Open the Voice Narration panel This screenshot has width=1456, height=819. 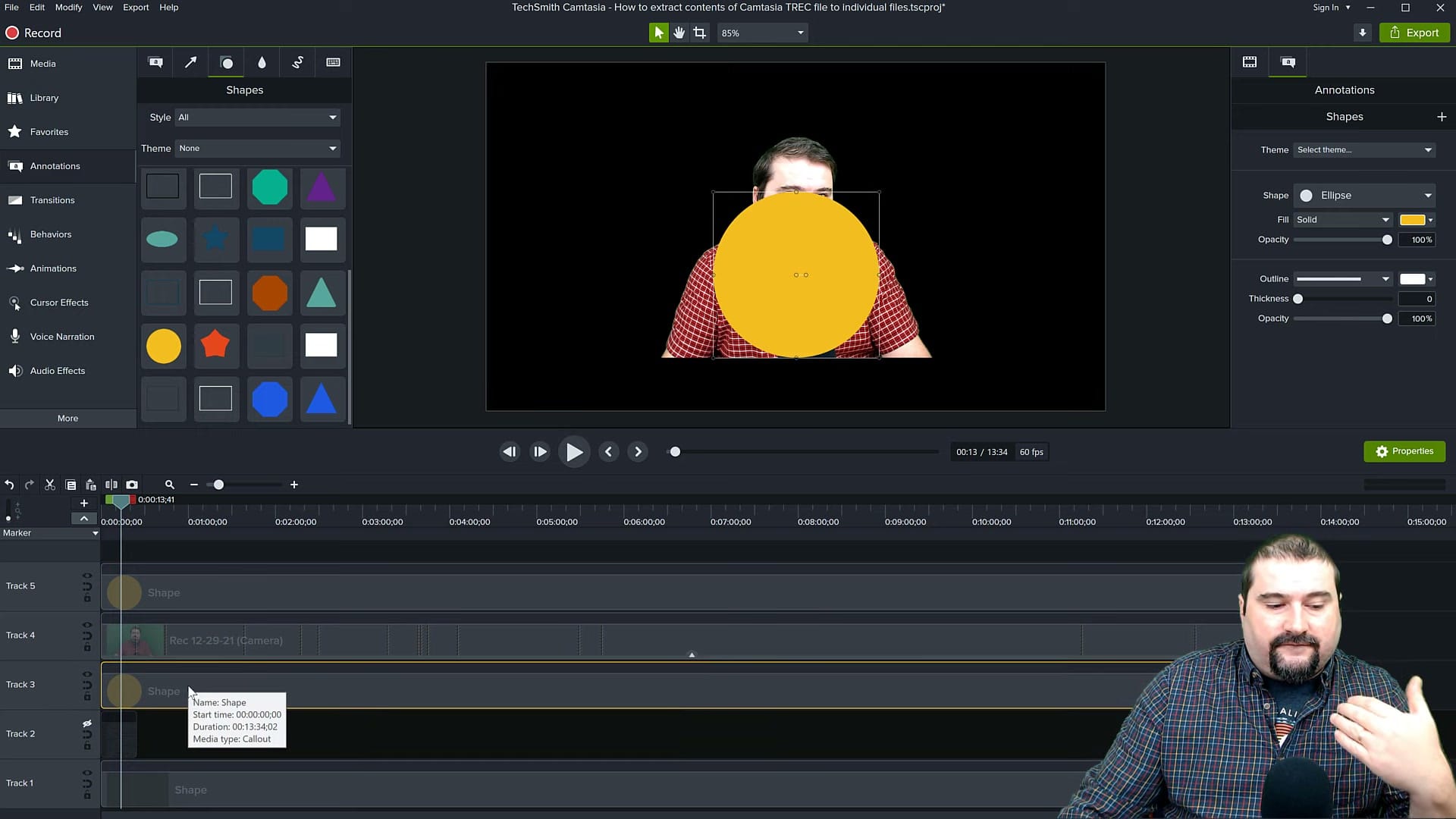pyautogui.click(x=61, y=336)
